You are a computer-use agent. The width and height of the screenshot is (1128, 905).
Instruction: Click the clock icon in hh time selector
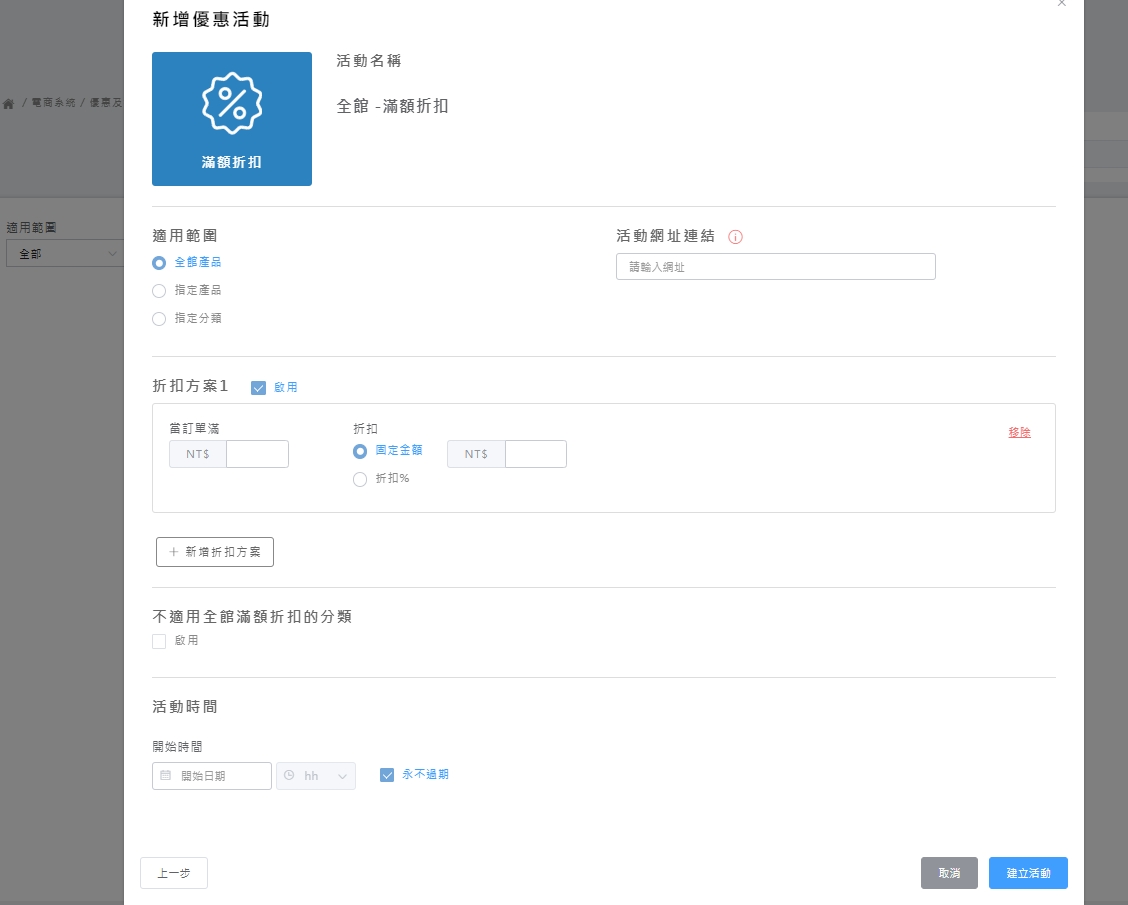[x=290, y=775]
